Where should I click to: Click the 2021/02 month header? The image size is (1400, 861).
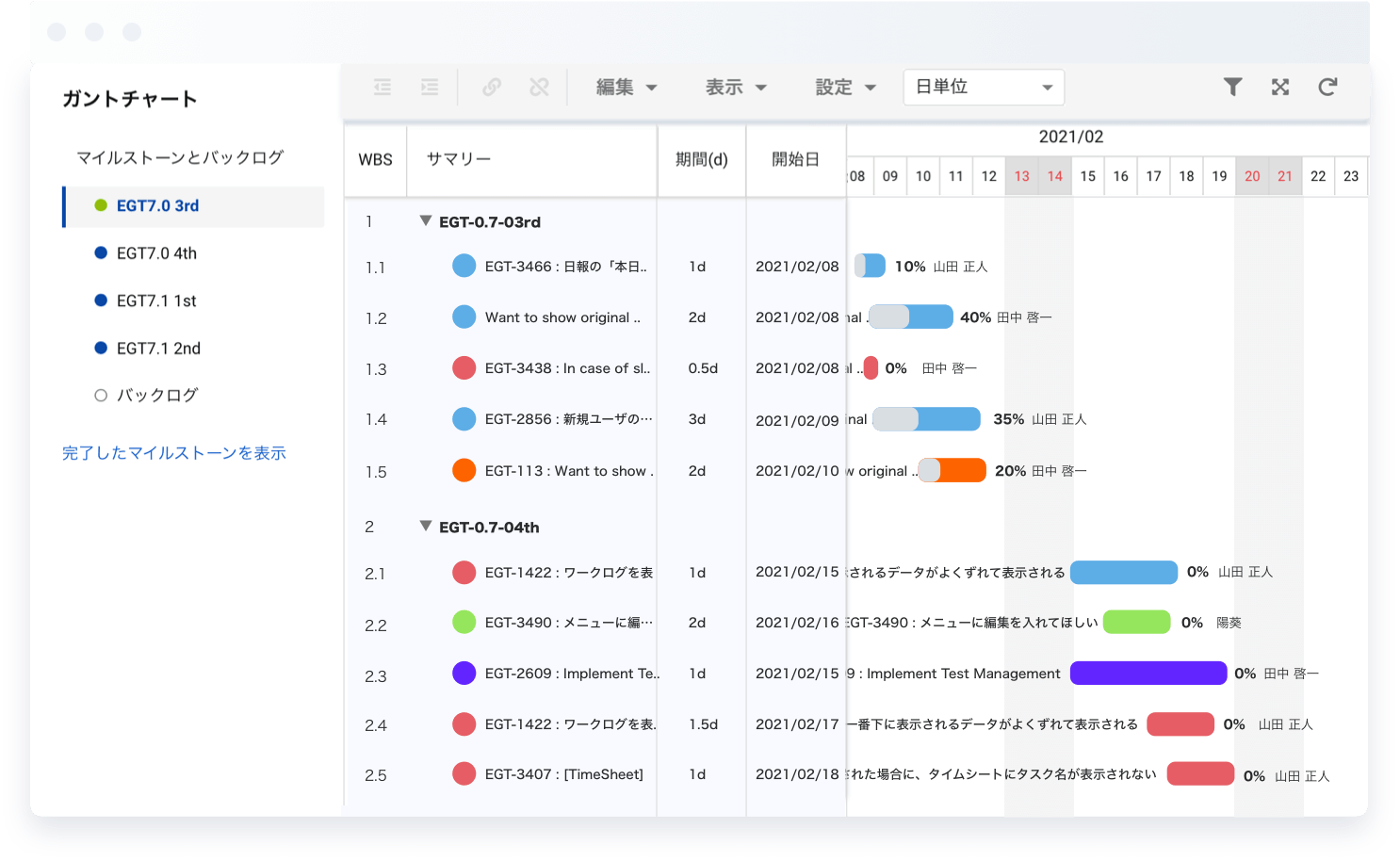tap(1070, 138)
